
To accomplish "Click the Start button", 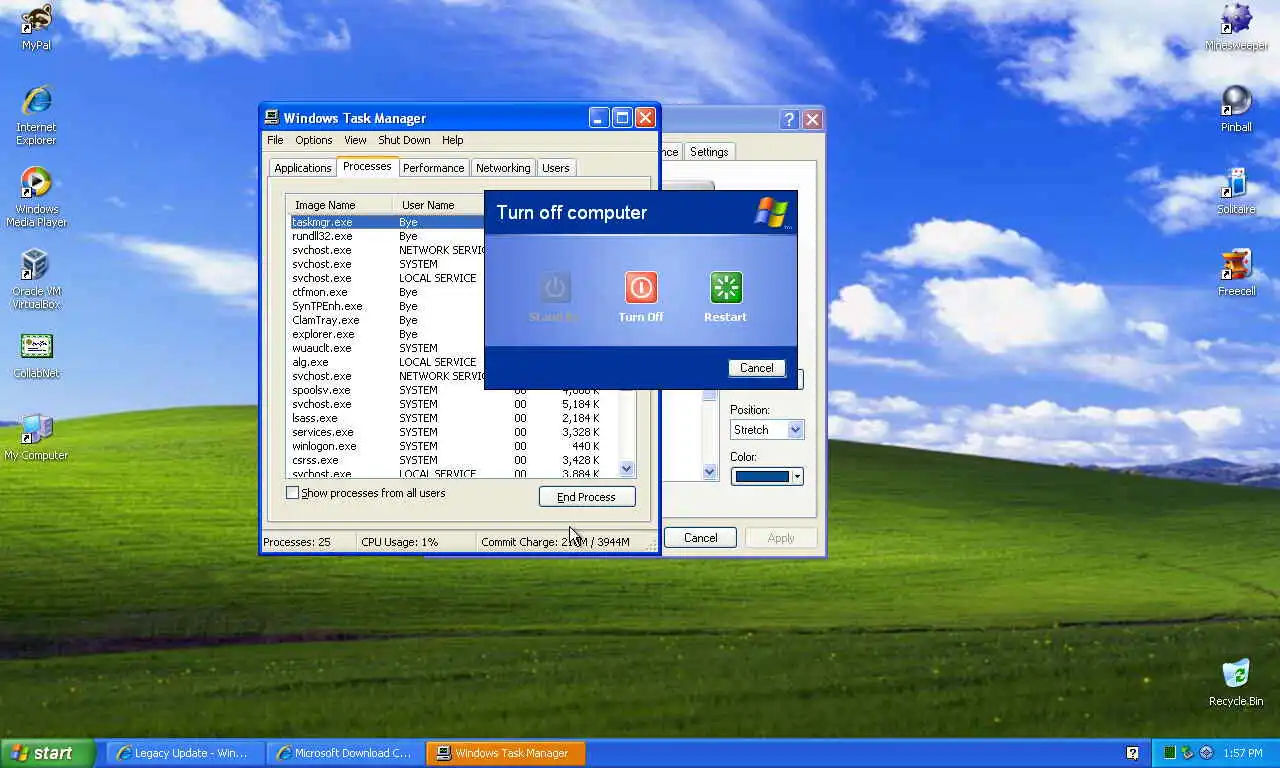I will [48, 753].
